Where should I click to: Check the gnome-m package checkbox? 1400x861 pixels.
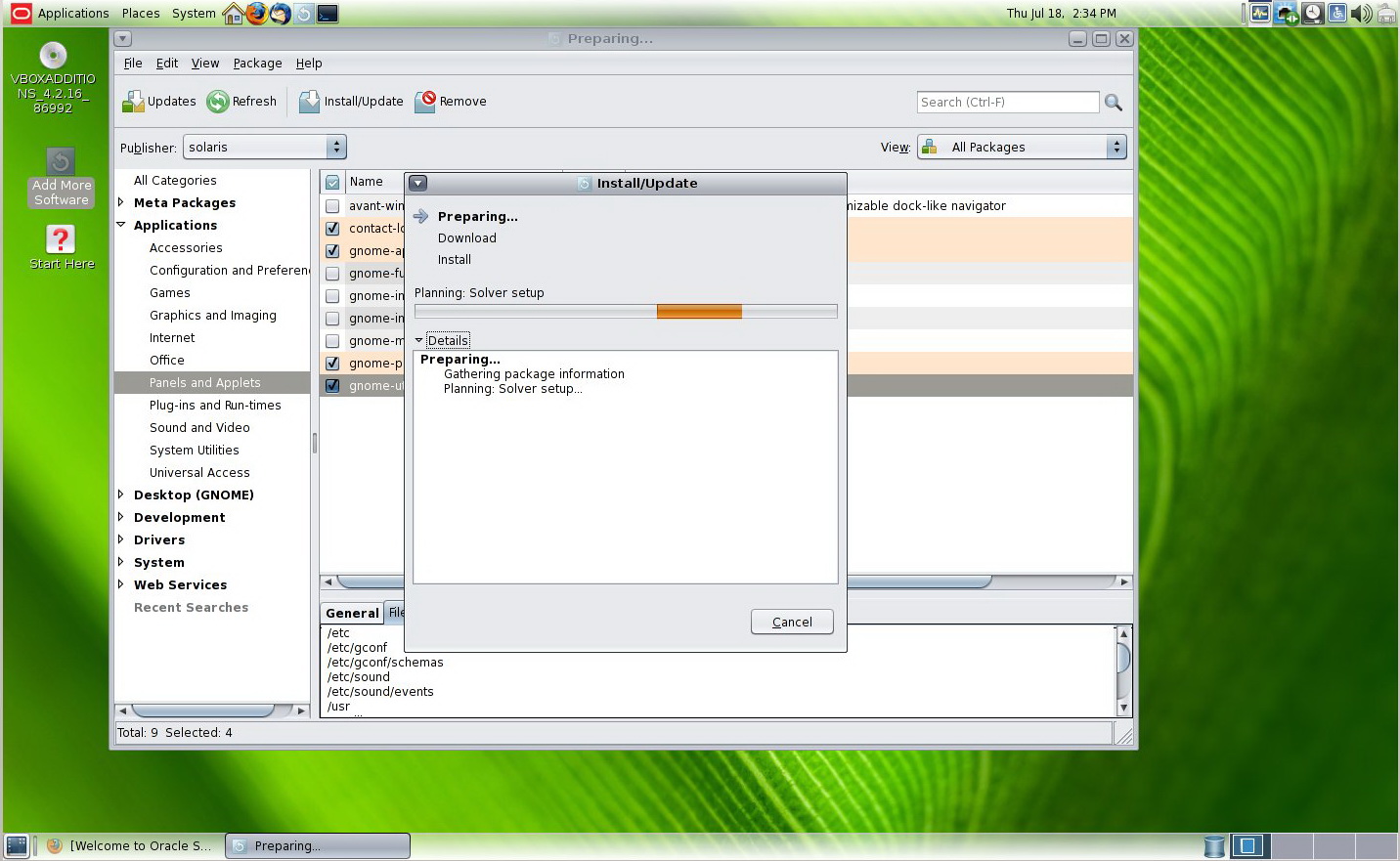click(x=332, y=341)
